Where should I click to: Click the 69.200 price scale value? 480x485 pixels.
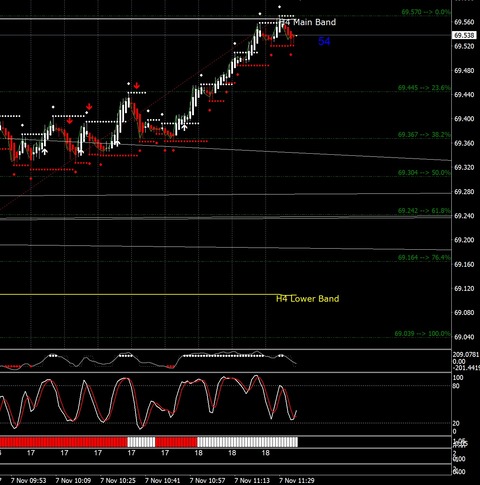(464, 240)
